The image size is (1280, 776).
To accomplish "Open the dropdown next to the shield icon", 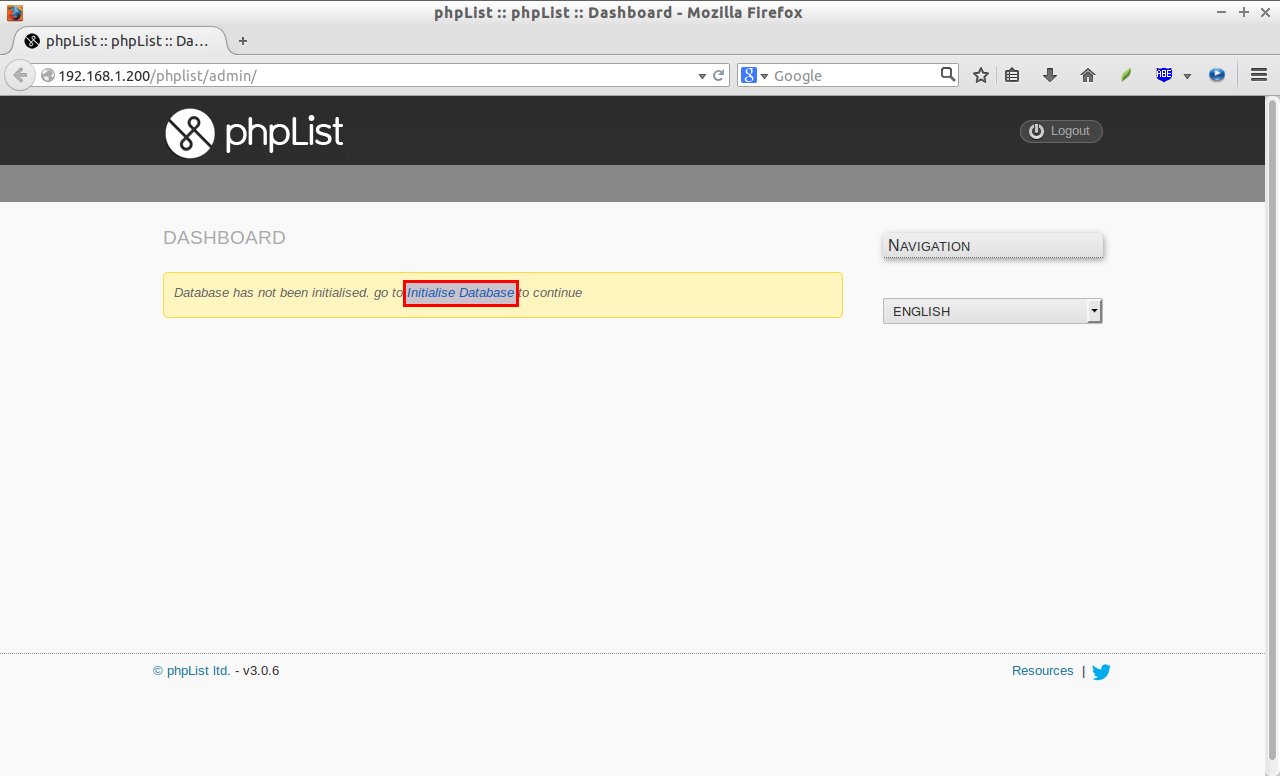I will pyautogui.click(x=1187, y=76).
